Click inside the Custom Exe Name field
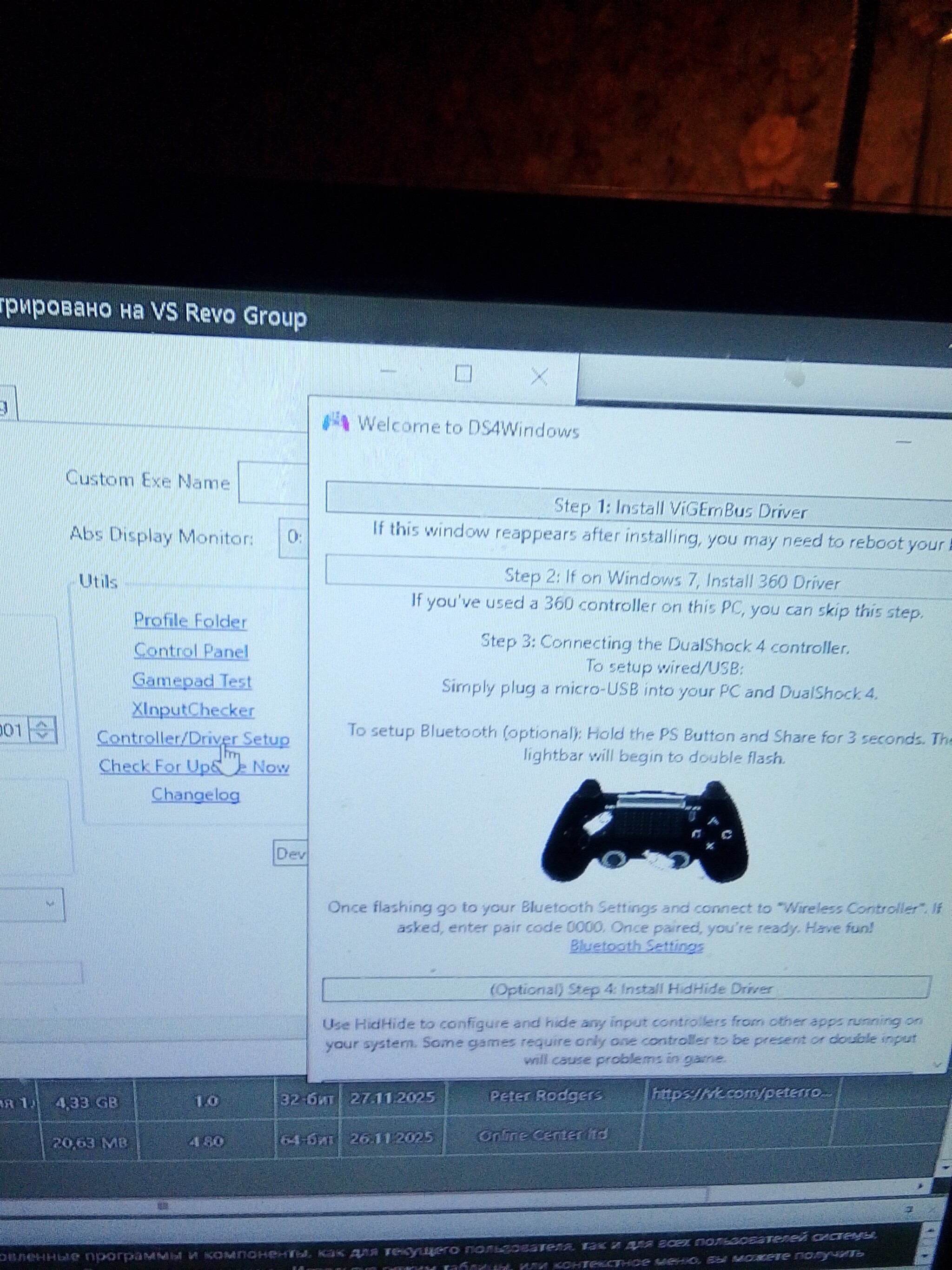 tap(273, 482)
